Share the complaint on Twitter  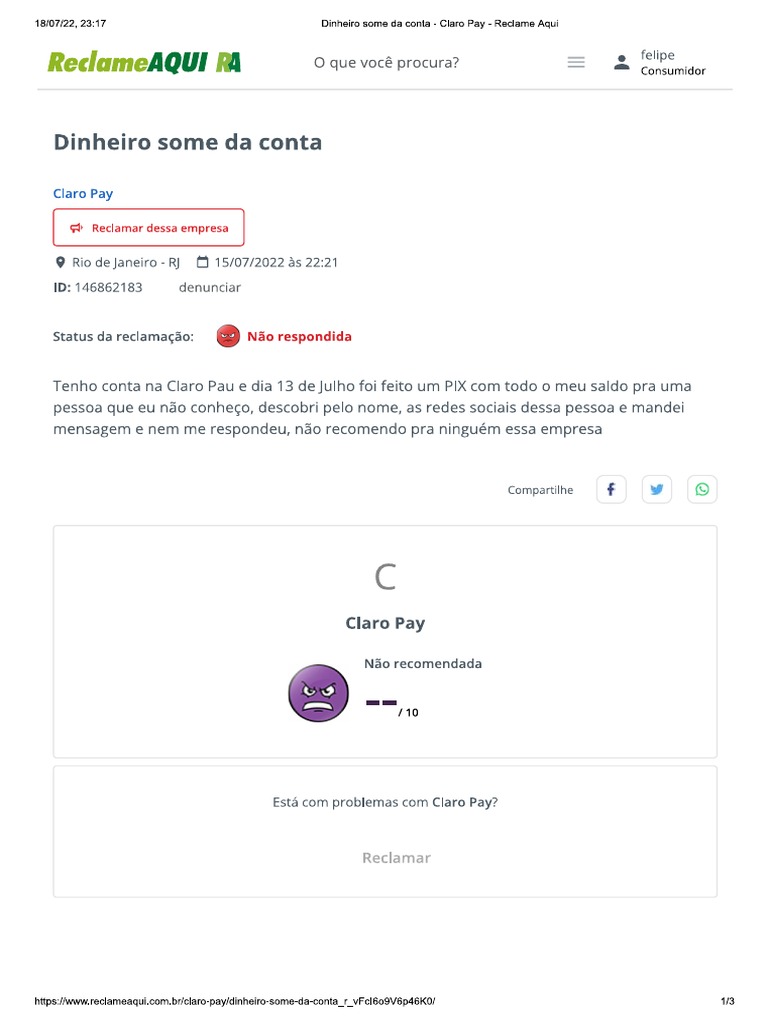tap(657, 489)
